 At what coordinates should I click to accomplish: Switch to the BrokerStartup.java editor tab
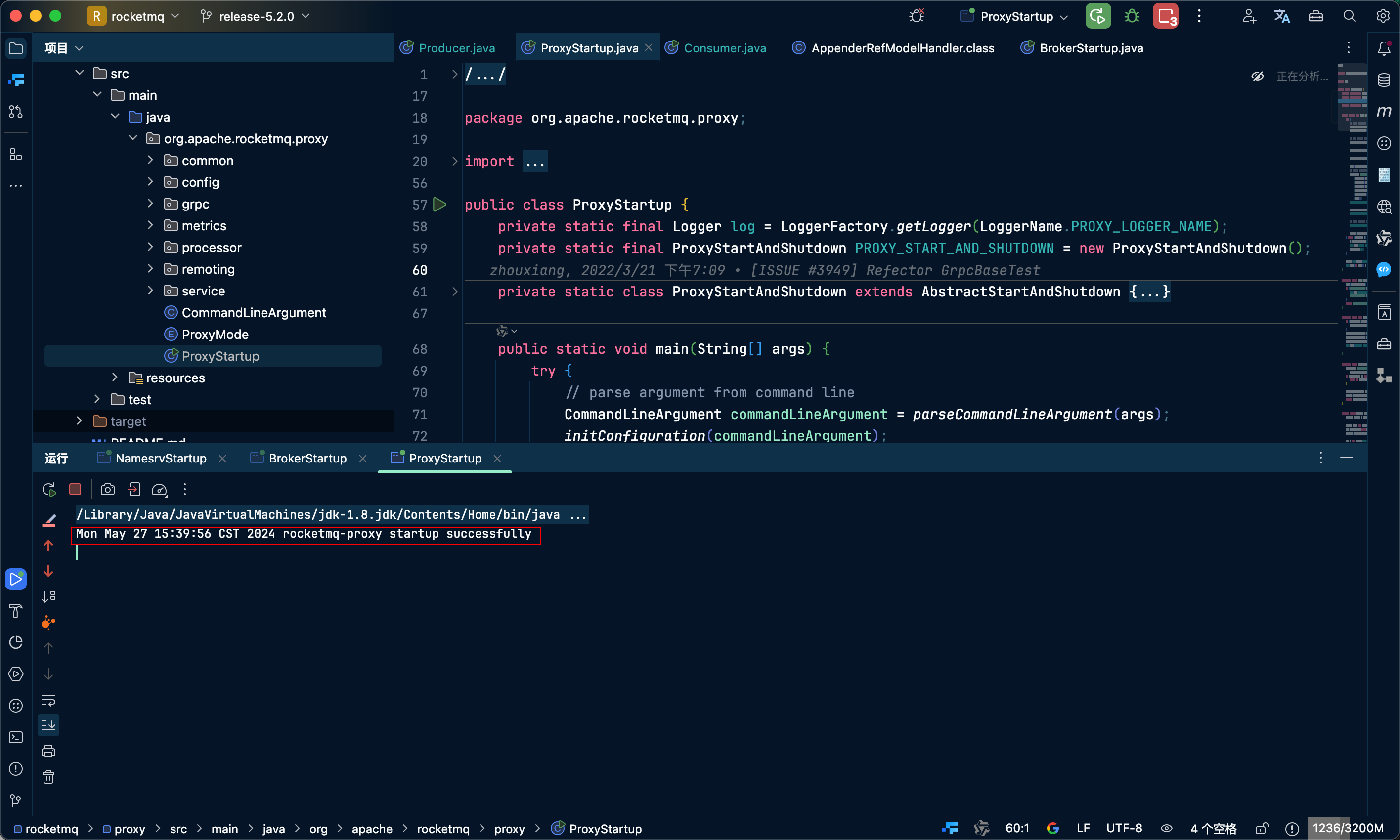coord(1082,48)
